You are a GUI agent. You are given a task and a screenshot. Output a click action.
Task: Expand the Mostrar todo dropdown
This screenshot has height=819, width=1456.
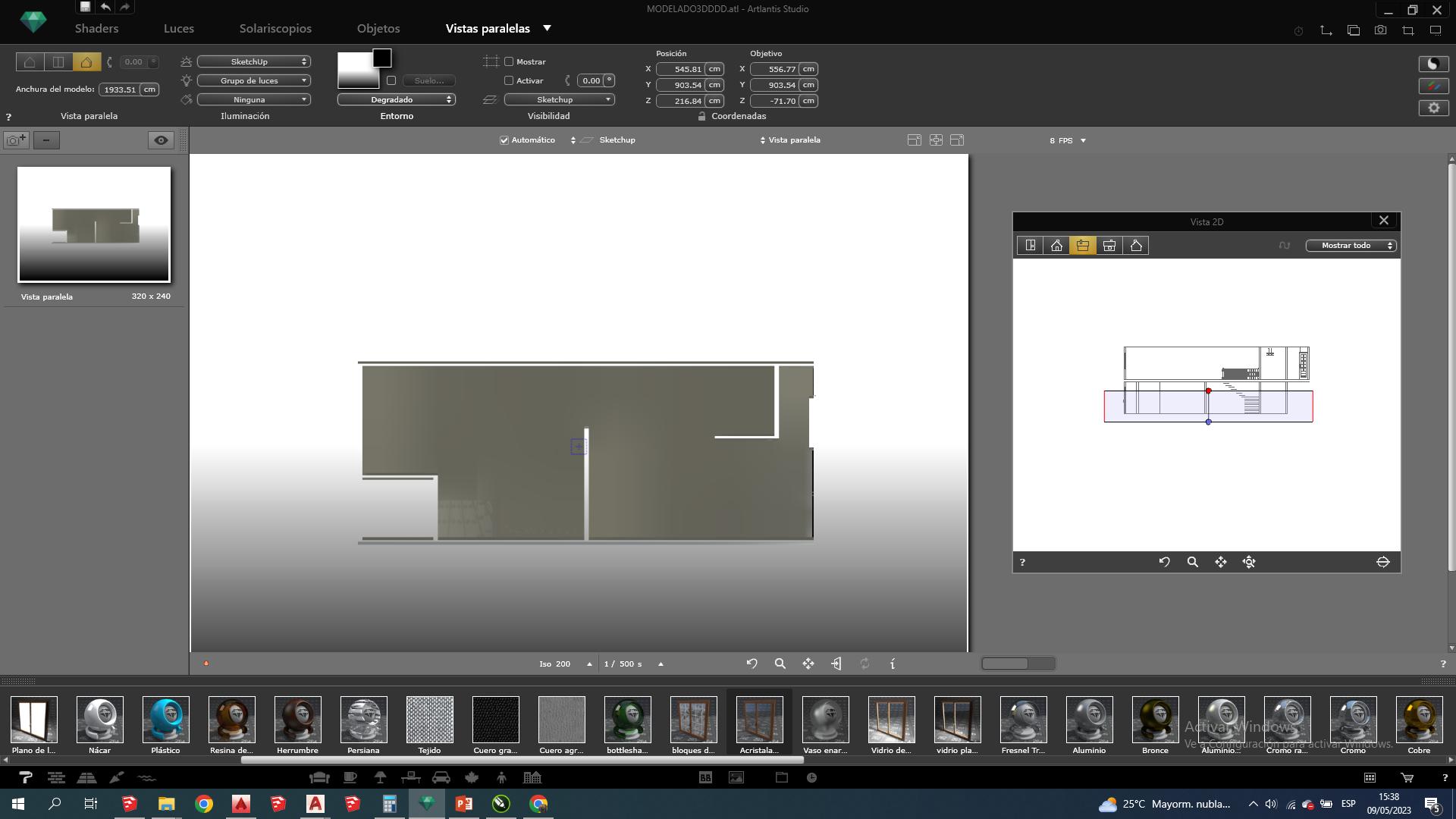click(x=1351, y=246)
